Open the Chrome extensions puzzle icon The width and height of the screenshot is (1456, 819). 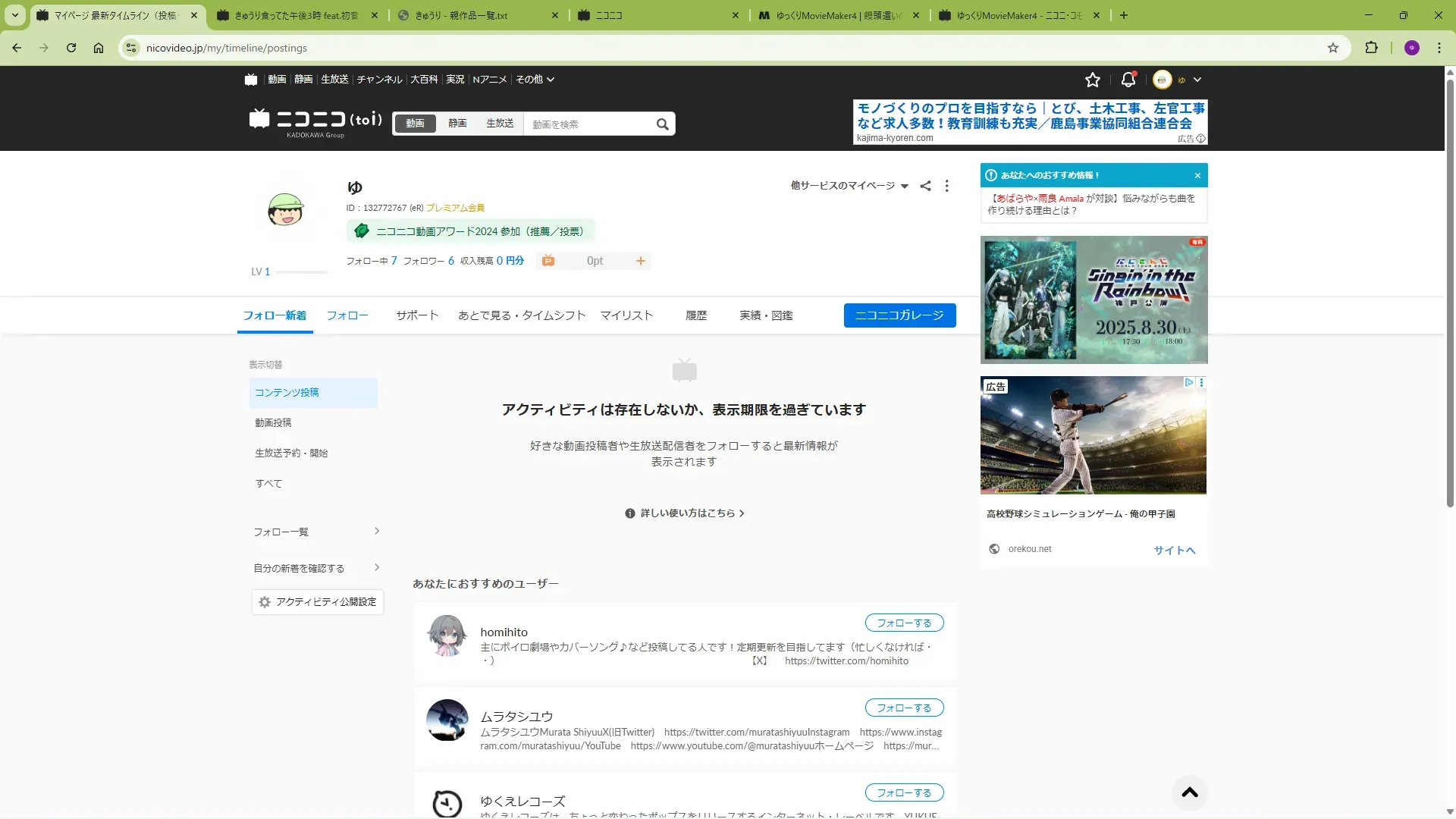click(1371, 48)
